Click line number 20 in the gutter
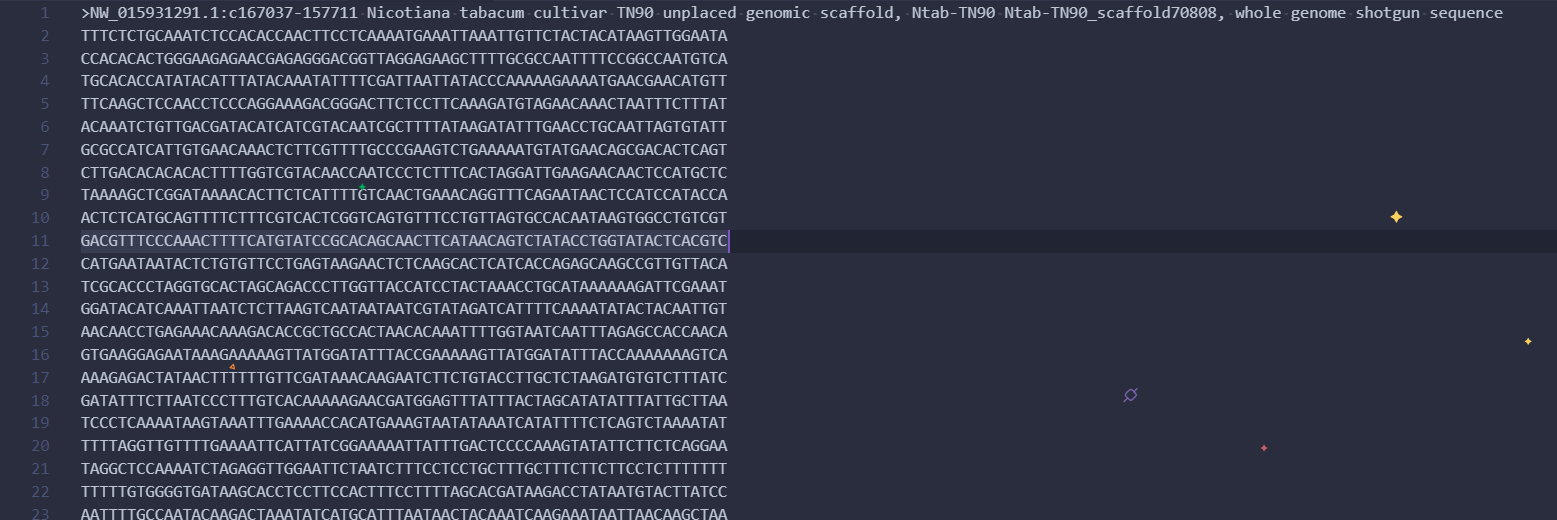The width and height of the screenshot is (1557, 520). pyautogui.click(x=41, y=446)
